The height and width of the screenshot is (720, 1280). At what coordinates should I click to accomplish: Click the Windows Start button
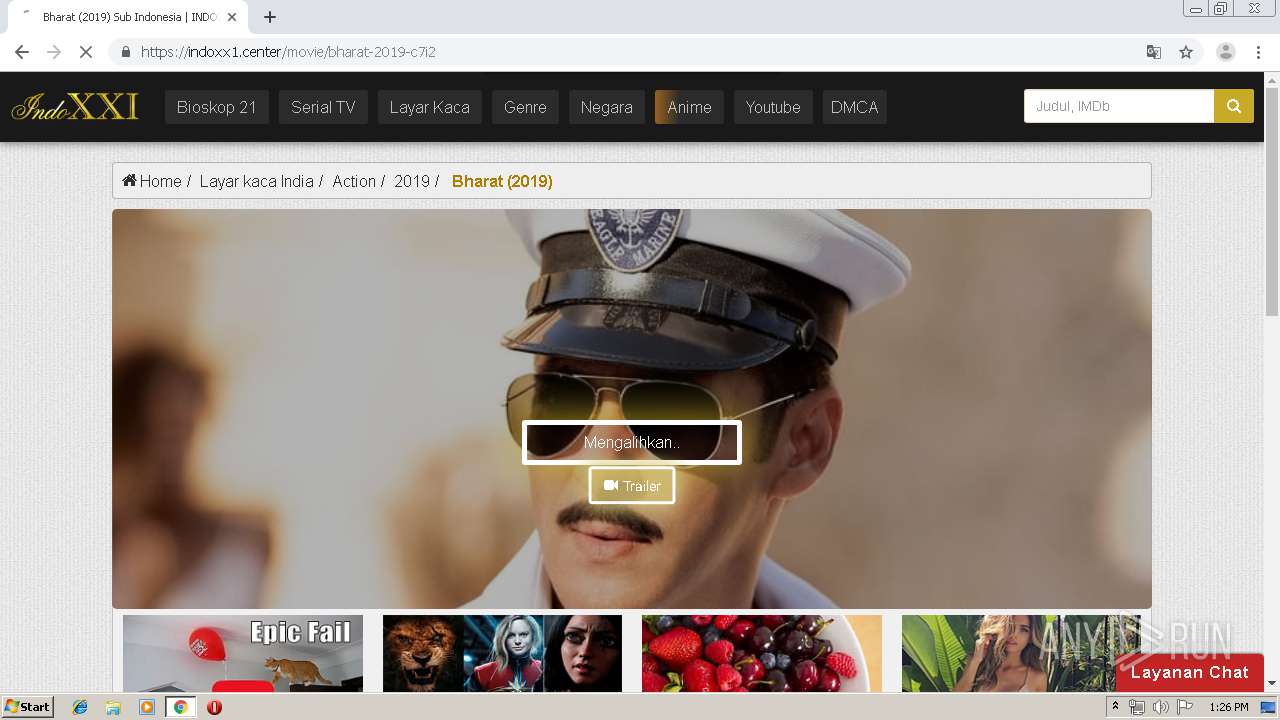tap(28, 707)
